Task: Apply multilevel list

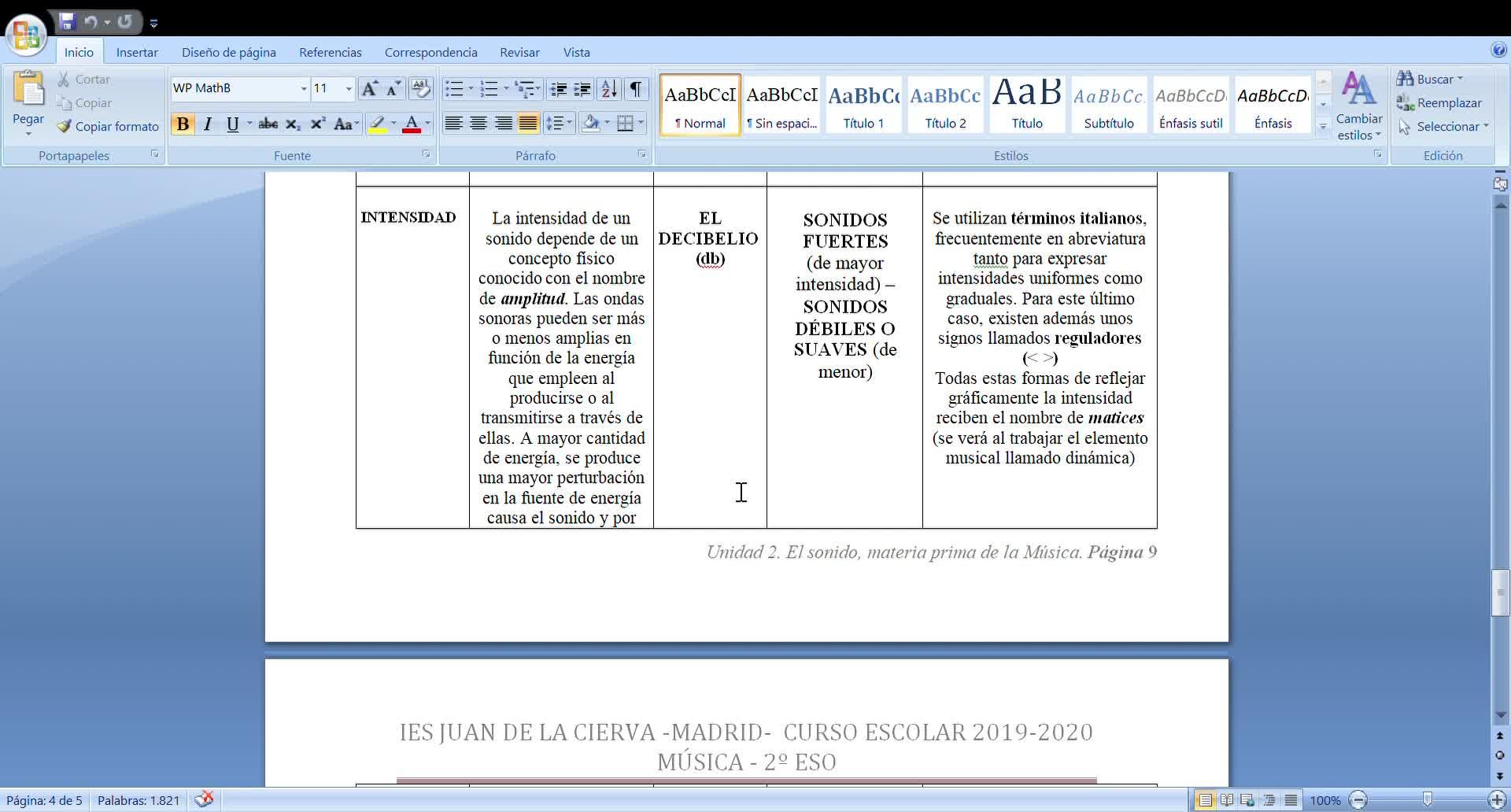Action: [x=524, y=89]
